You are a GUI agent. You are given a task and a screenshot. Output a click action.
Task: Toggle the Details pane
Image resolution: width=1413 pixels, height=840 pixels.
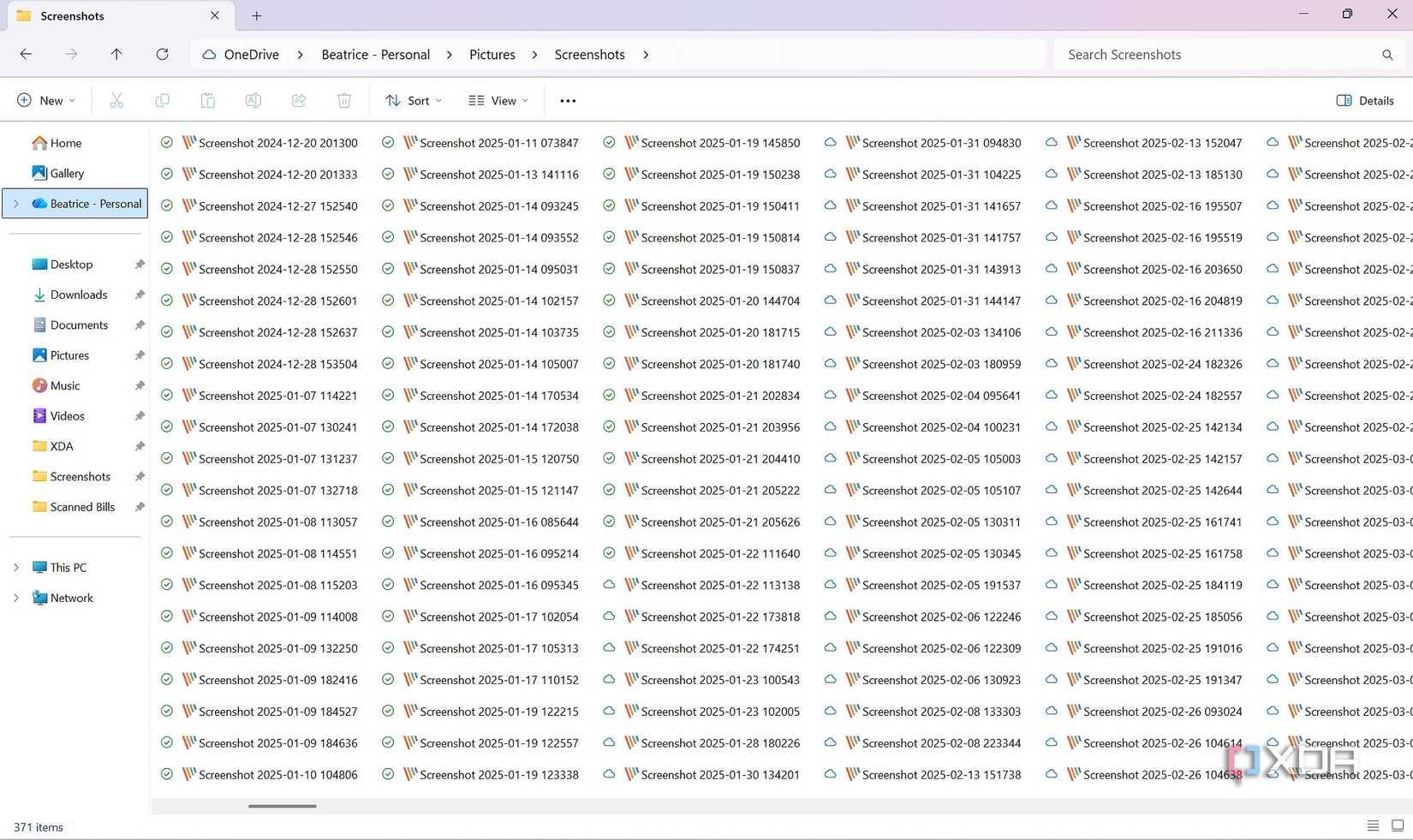(x=1365, y=100)
